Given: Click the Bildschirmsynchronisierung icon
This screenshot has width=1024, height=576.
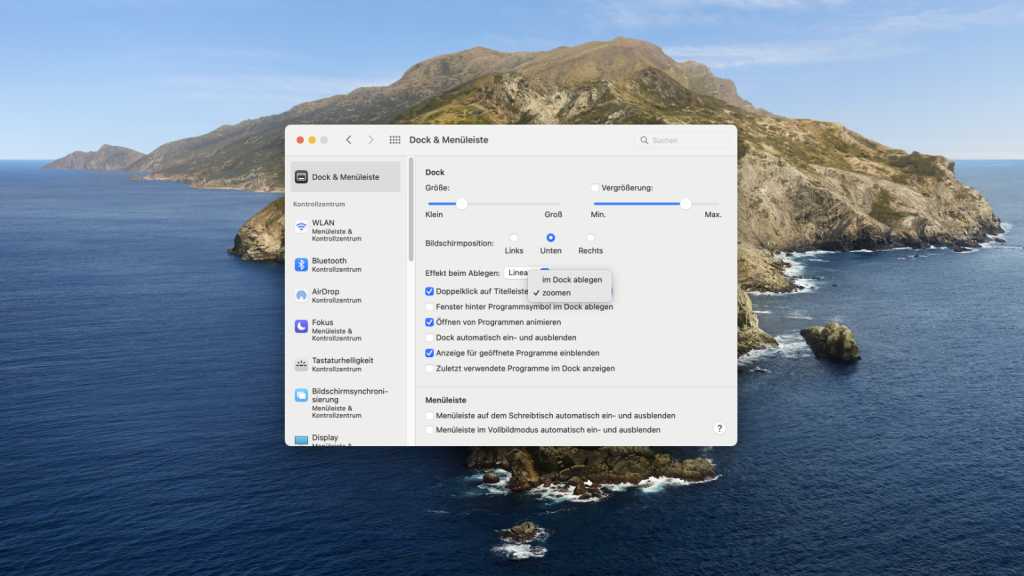Looking at the screenshot, I should pos(301,395).
